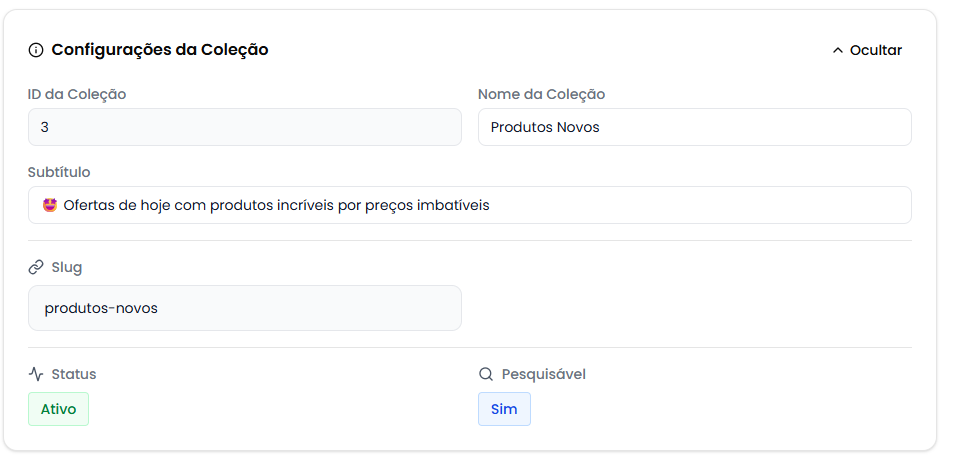Toggle the Sim searchable badge
The image size is (956, 455).
[x=504, y=409]
